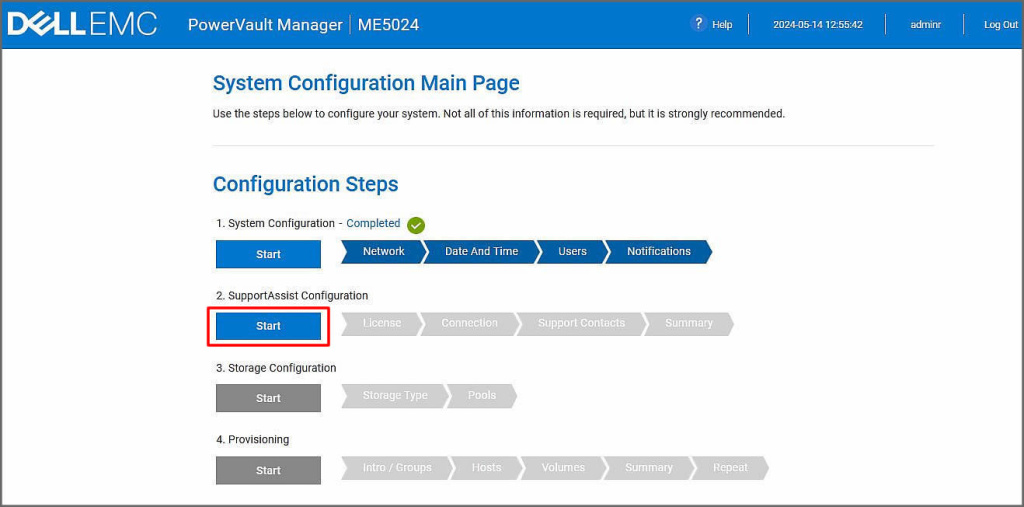Select the Users configuration step
The image size is (1024, 507).
tap(572, 252)
